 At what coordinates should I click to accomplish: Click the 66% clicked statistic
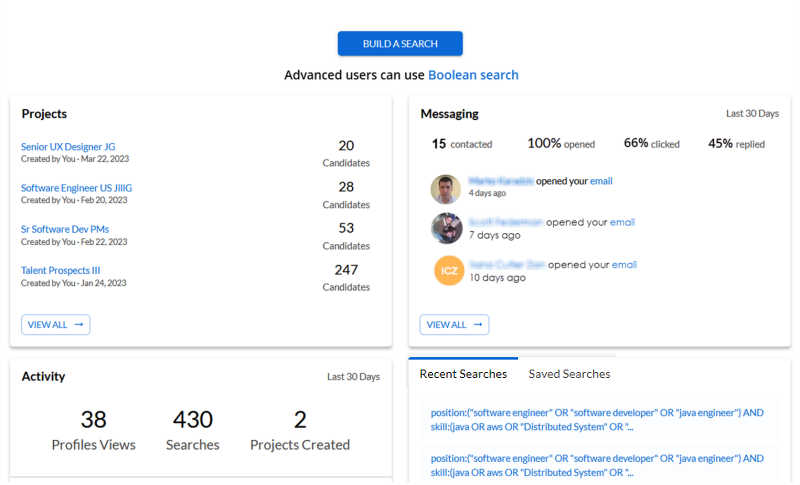[x=652, y=144]
